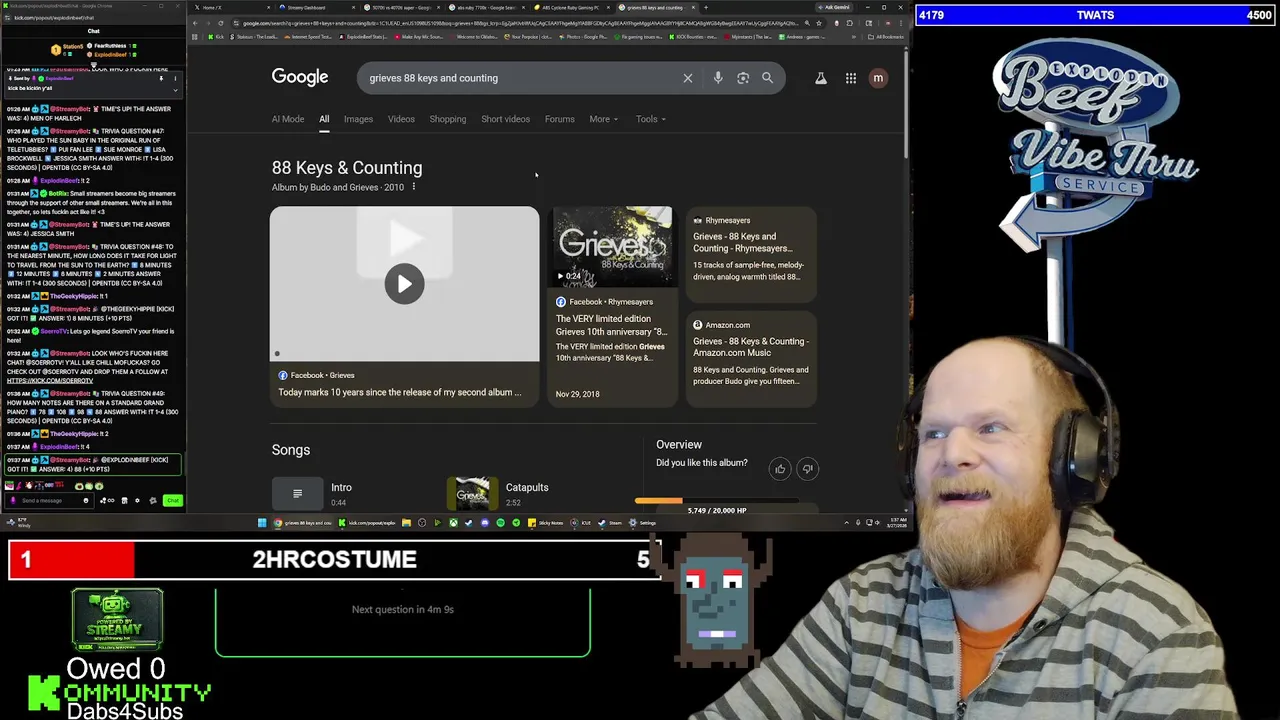Send chat message with green Chat button

tap(173, 500)
